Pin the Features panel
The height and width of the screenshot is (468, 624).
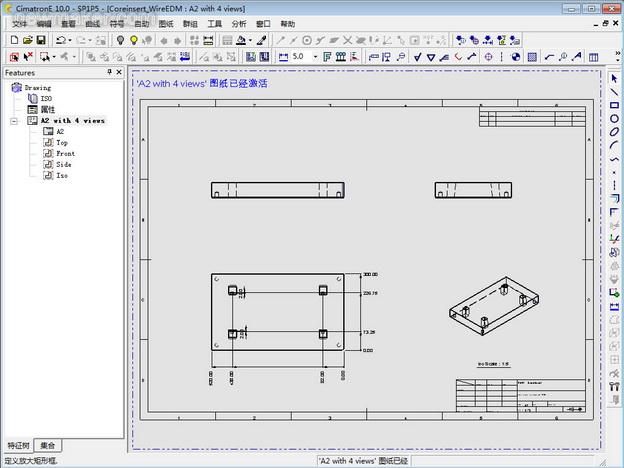point(109,72)
